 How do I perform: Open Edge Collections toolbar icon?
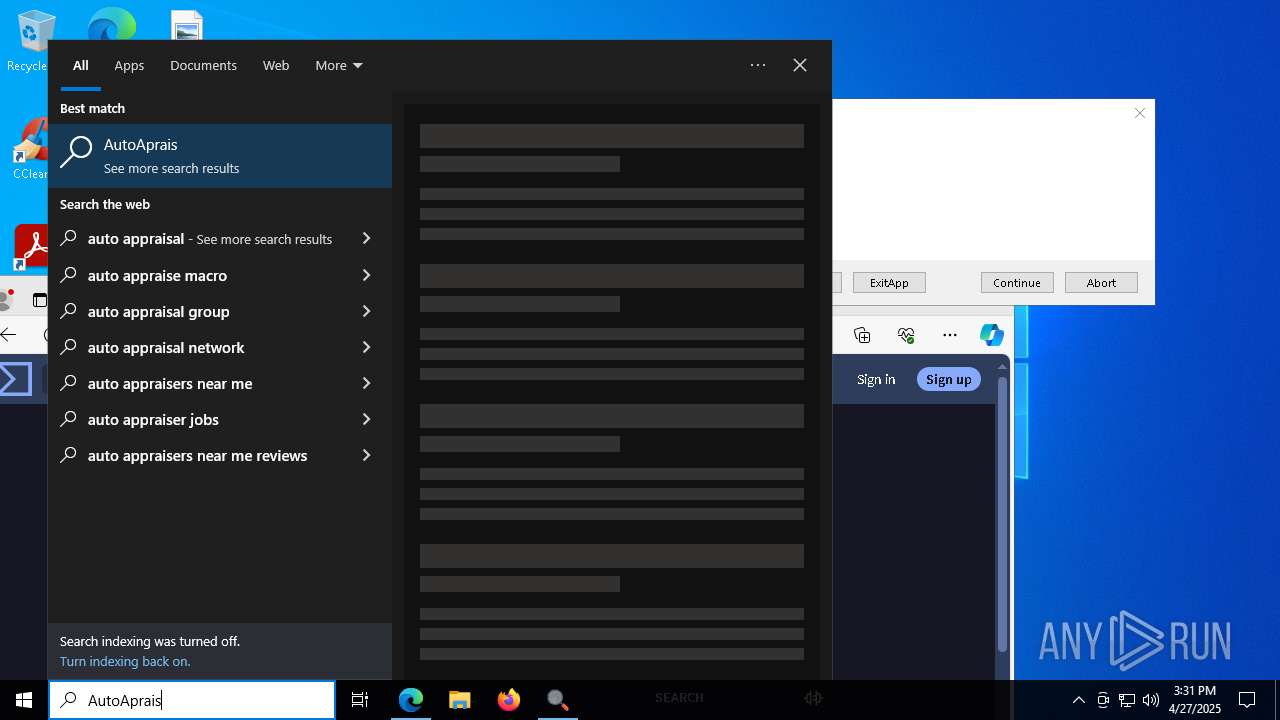click(x=862, y=335)
